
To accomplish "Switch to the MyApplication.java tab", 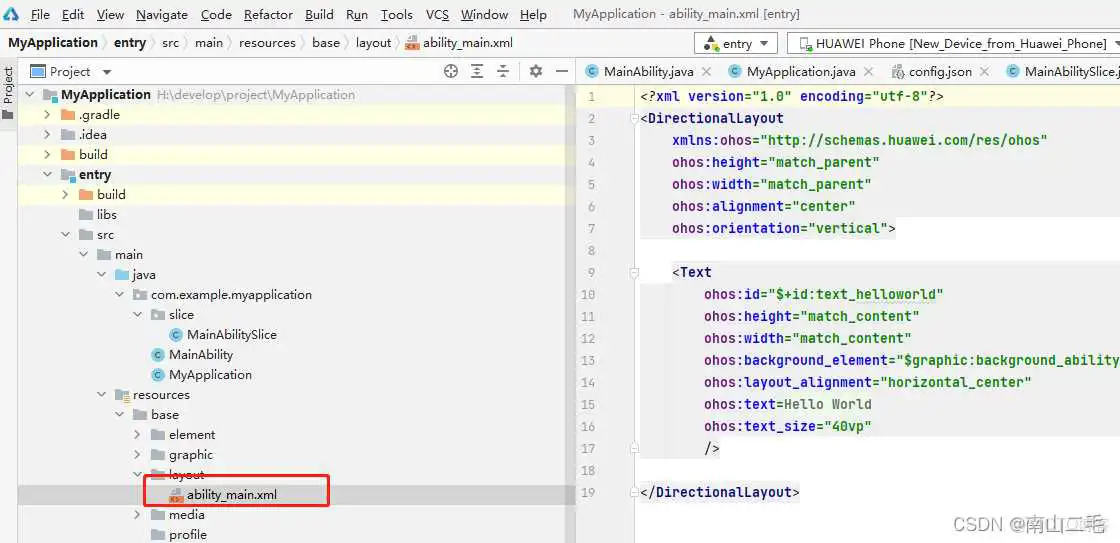I will click(x=800, y=71).
